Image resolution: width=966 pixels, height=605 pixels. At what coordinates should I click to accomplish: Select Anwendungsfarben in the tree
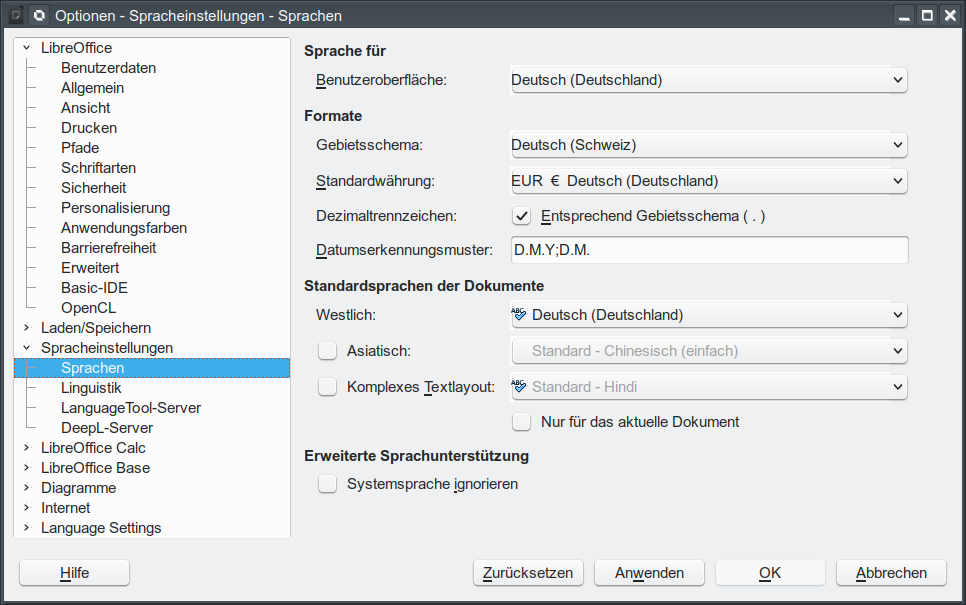click(x=124, y=228)
